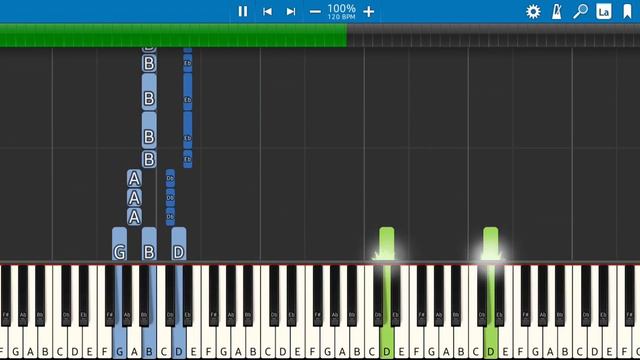This screenshot has width=640, height=360.
Task: Decrease playback speed with the minus button
Action: click(315, 12)
